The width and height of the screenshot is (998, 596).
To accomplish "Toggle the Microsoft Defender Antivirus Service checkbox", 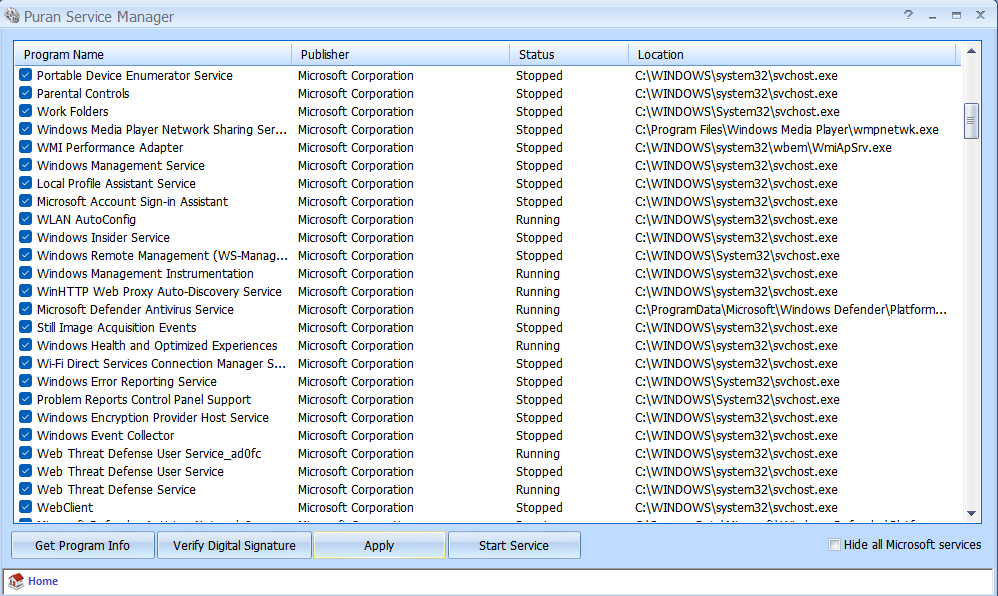I will coord(26,310).
